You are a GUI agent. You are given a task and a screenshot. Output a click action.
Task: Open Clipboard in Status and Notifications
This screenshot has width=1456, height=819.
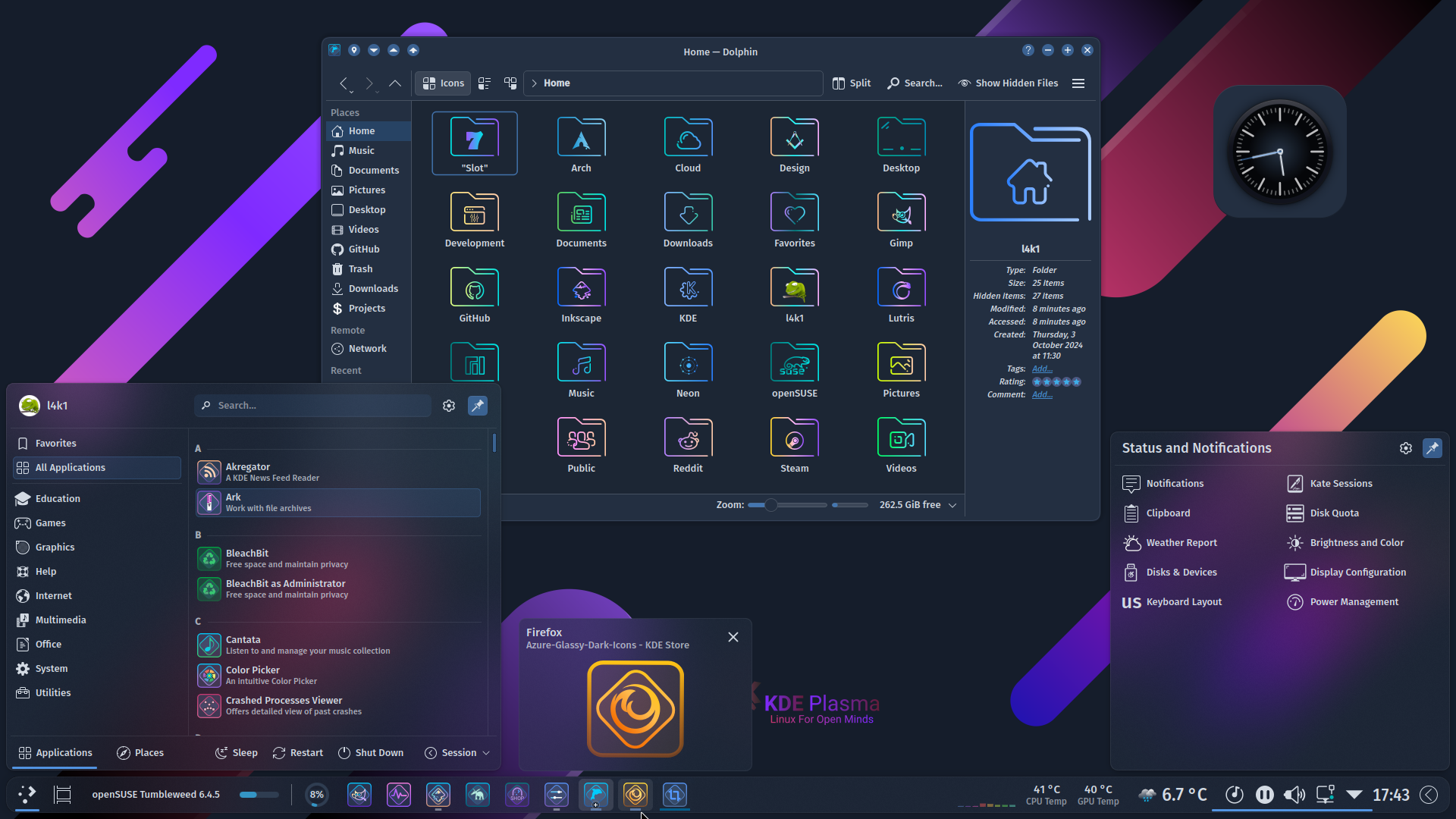click(x=1157, y=513)
